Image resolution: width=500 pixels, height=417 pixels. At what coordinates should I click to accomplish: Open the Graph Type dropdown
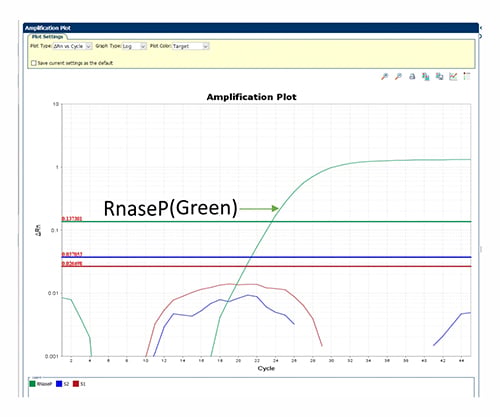click(134, 46)
